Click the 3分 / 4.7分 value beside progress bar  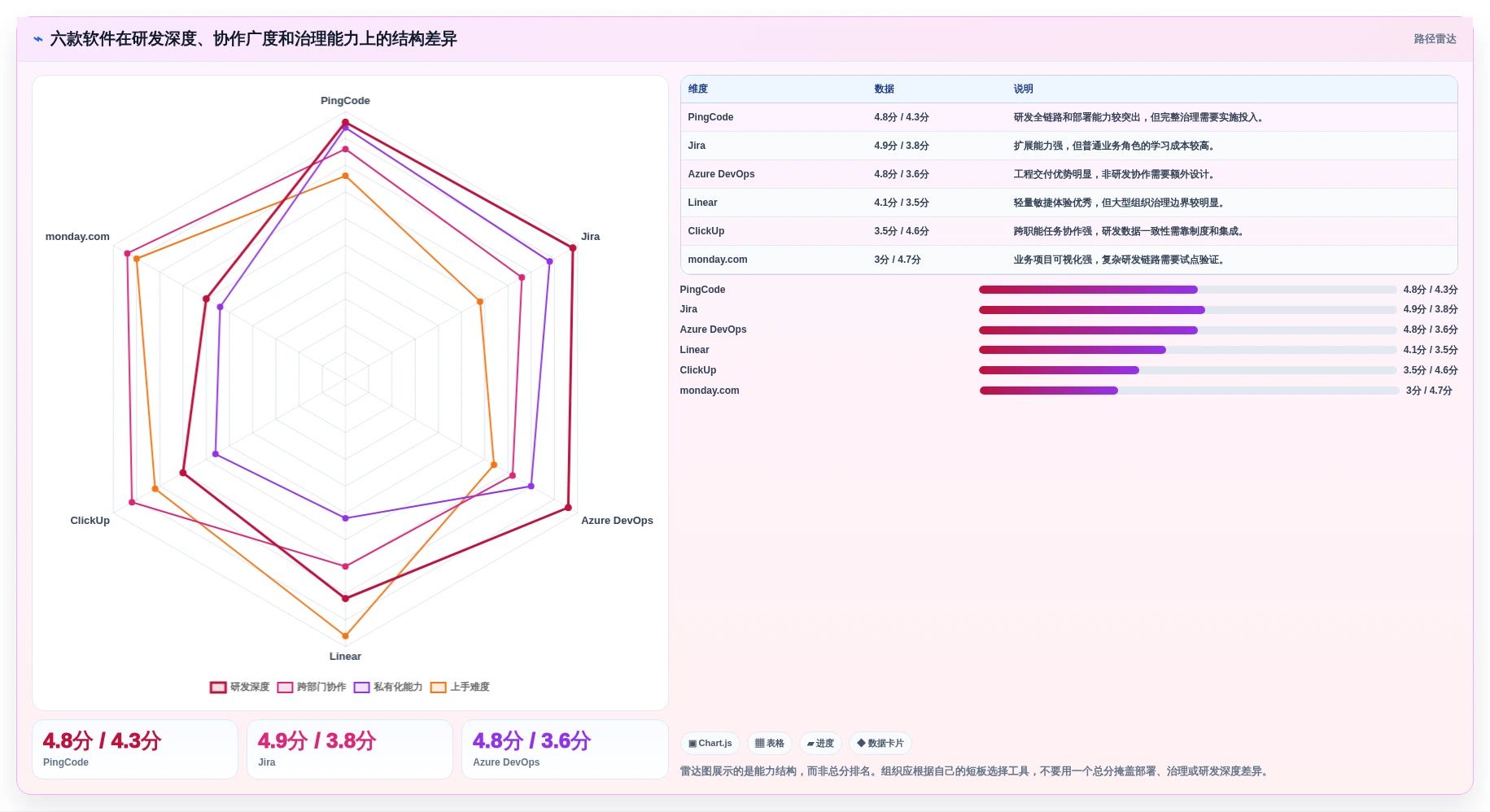click(1429, 391)
